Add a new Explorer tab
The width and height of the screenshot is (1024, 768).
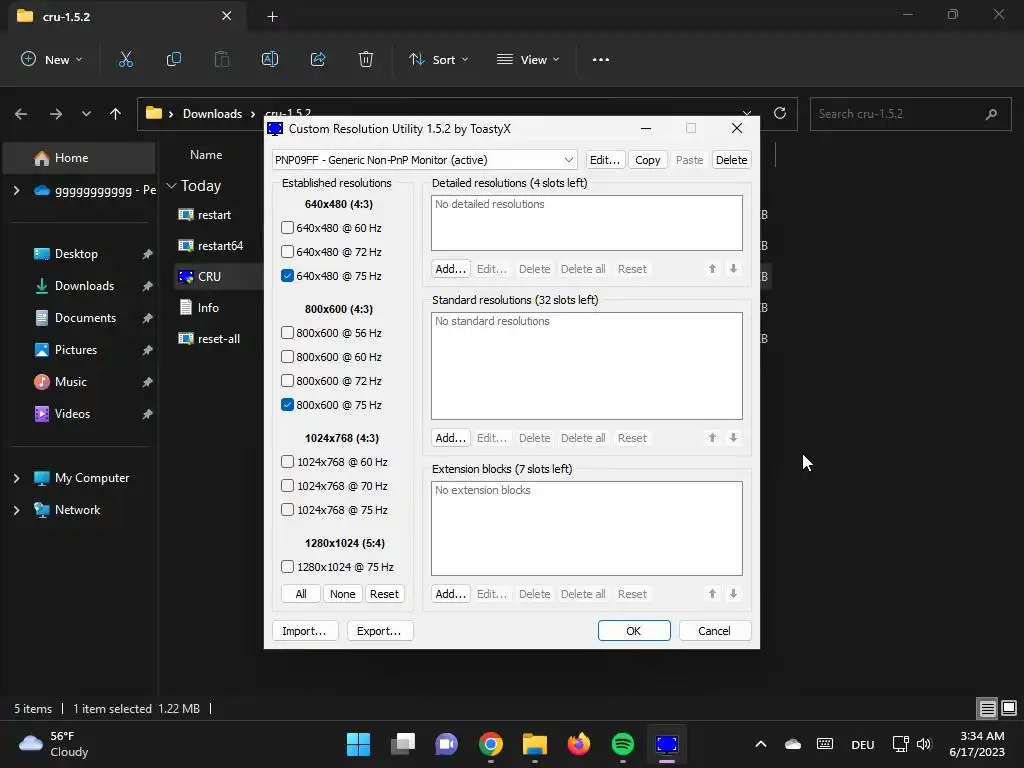[x=272, y=16]
